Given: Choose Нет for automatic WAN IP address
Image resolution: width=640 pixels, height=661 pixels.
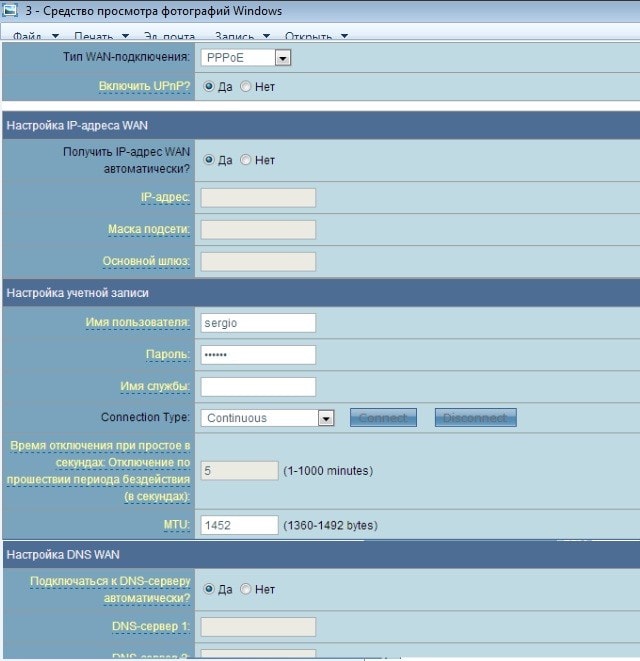Looking at the screenshot, I should (x=246, y=160).
